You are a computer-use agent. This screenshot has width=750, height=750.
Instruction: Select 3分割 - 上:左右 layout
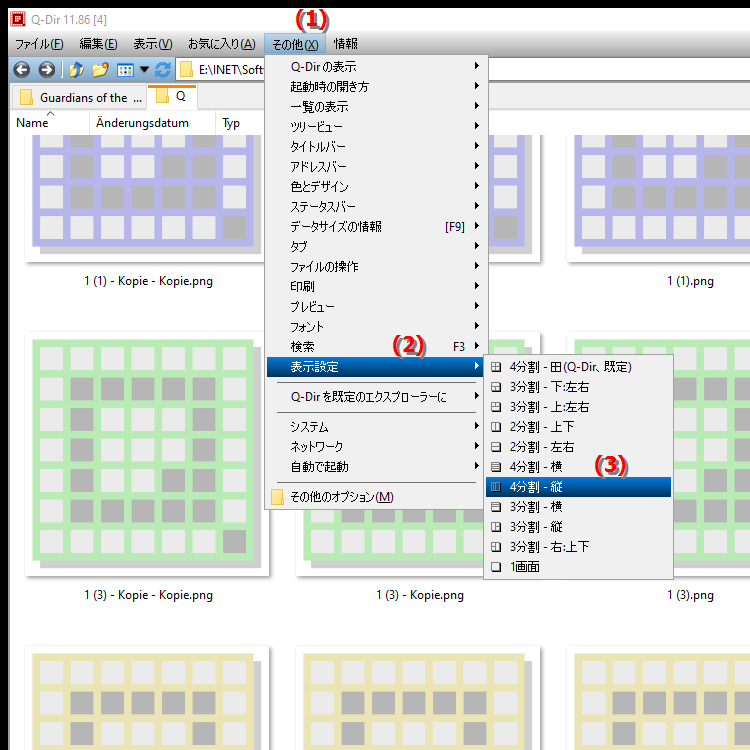[x=578, y=407]
